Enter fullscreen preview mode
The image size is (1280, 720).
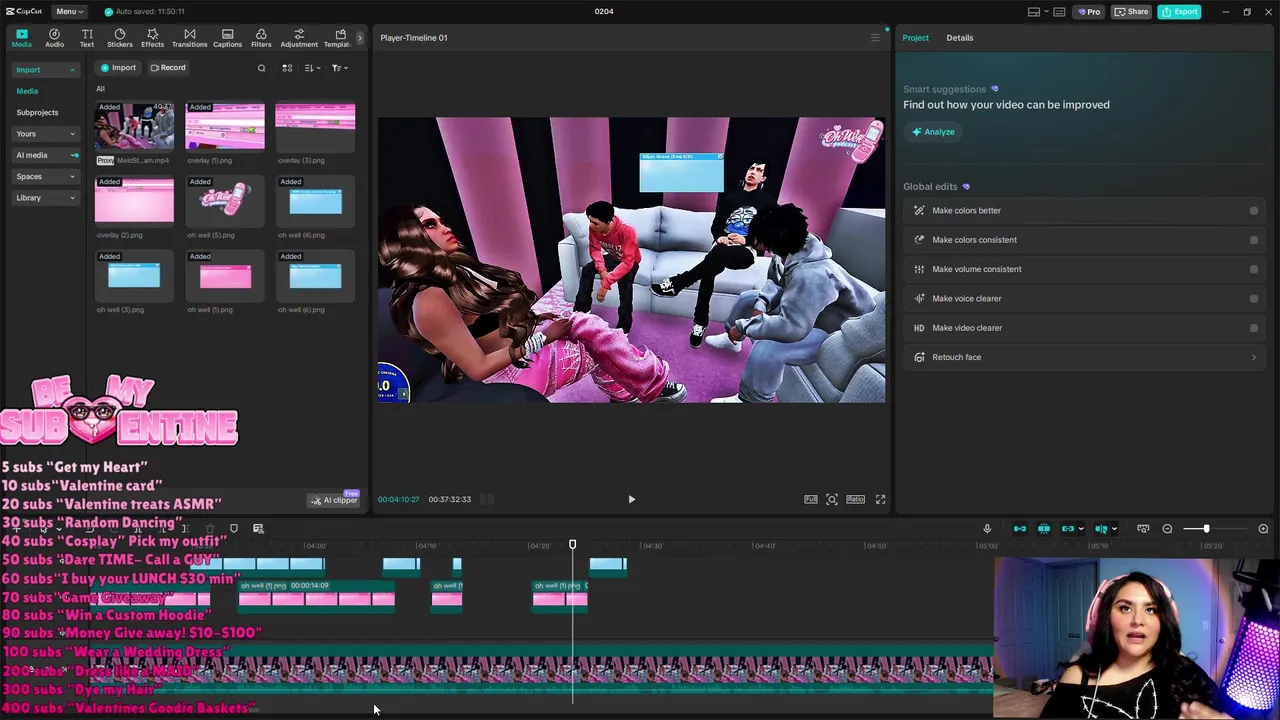click(x=880, y=499)
